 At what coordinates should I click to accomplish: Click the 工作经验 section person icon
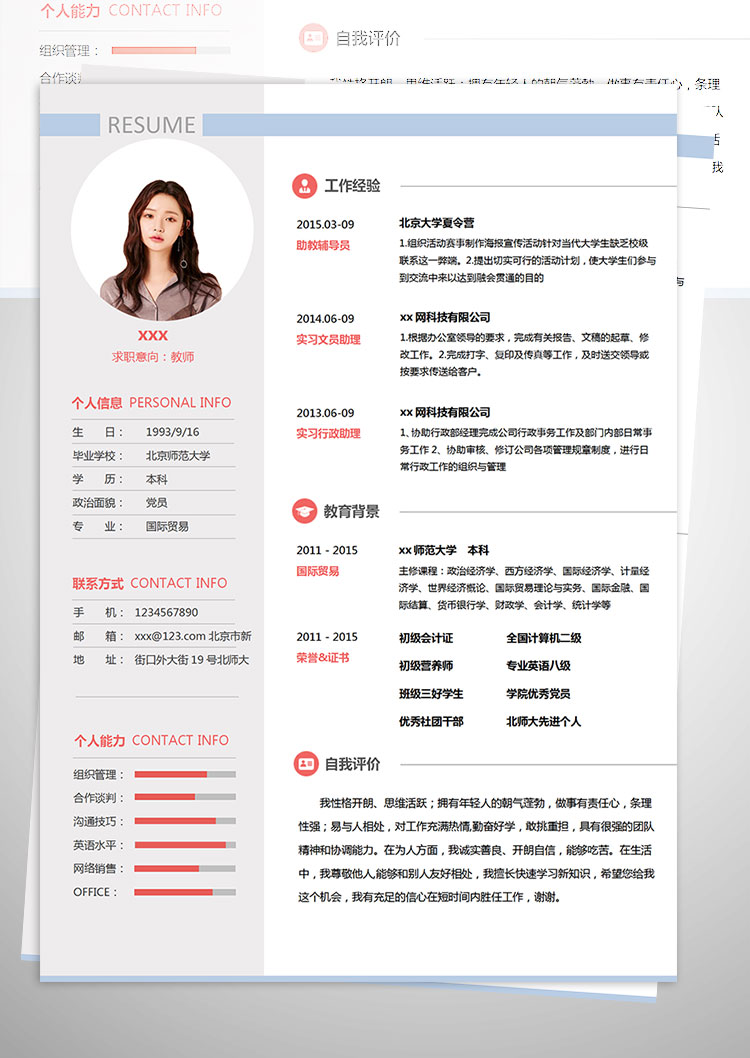[x=304, y=186]
